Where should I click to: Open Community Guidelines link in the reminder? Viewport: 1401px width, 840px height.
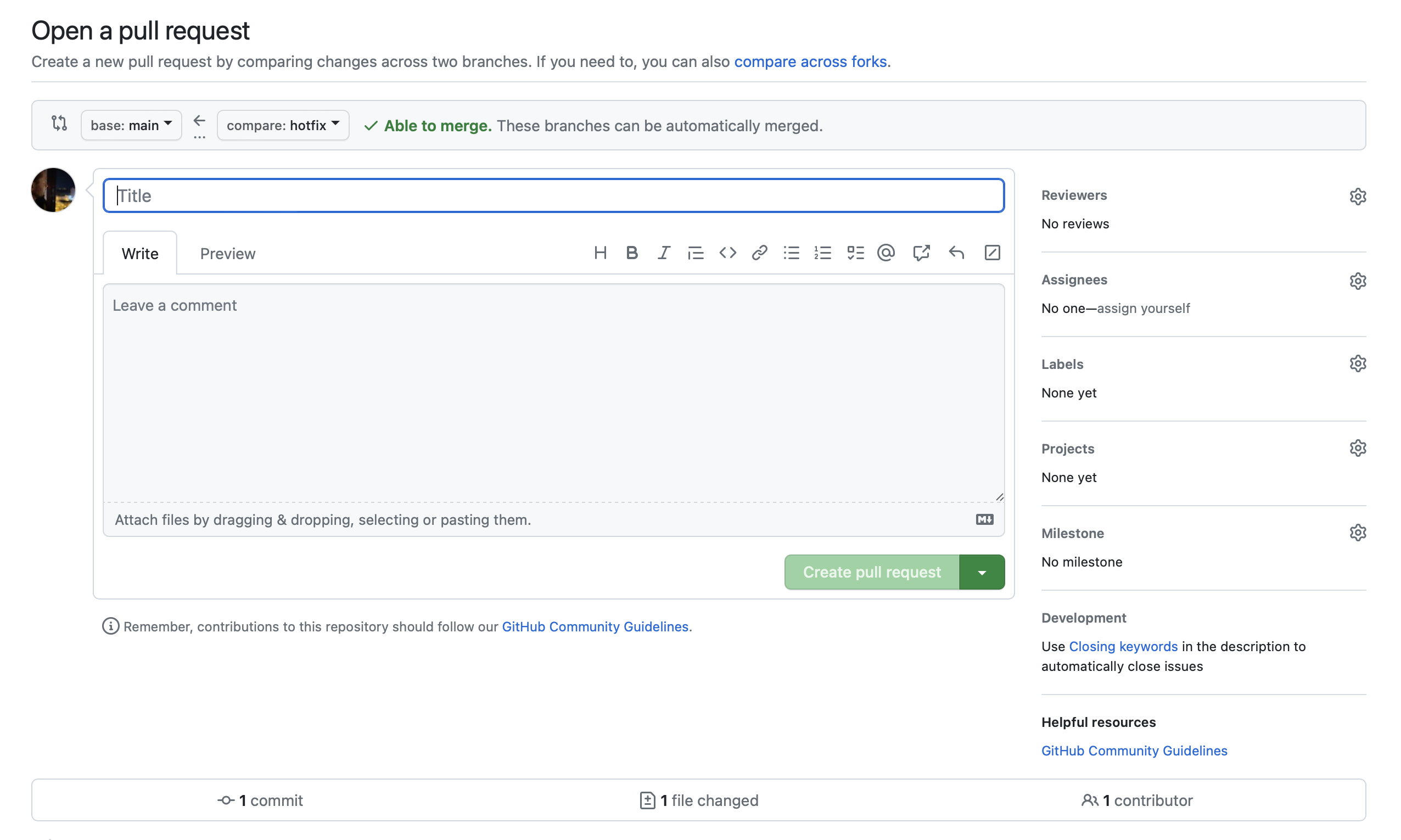point(595,626)
